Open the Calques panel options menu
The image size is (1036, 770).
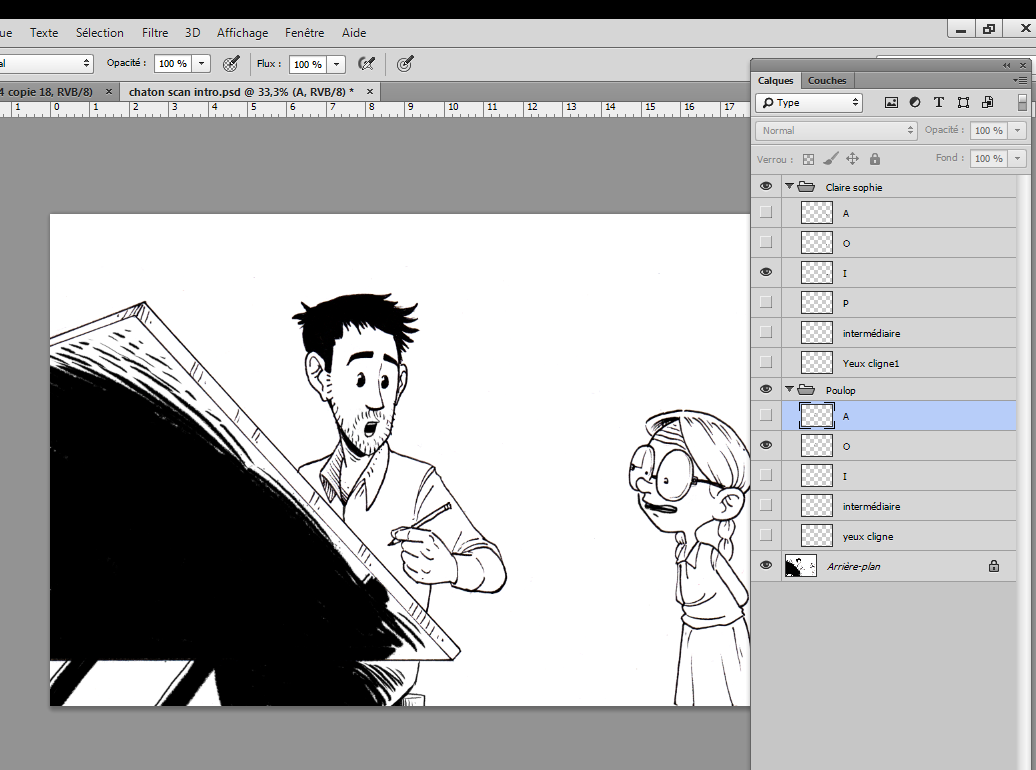(x=1020, y=80)
